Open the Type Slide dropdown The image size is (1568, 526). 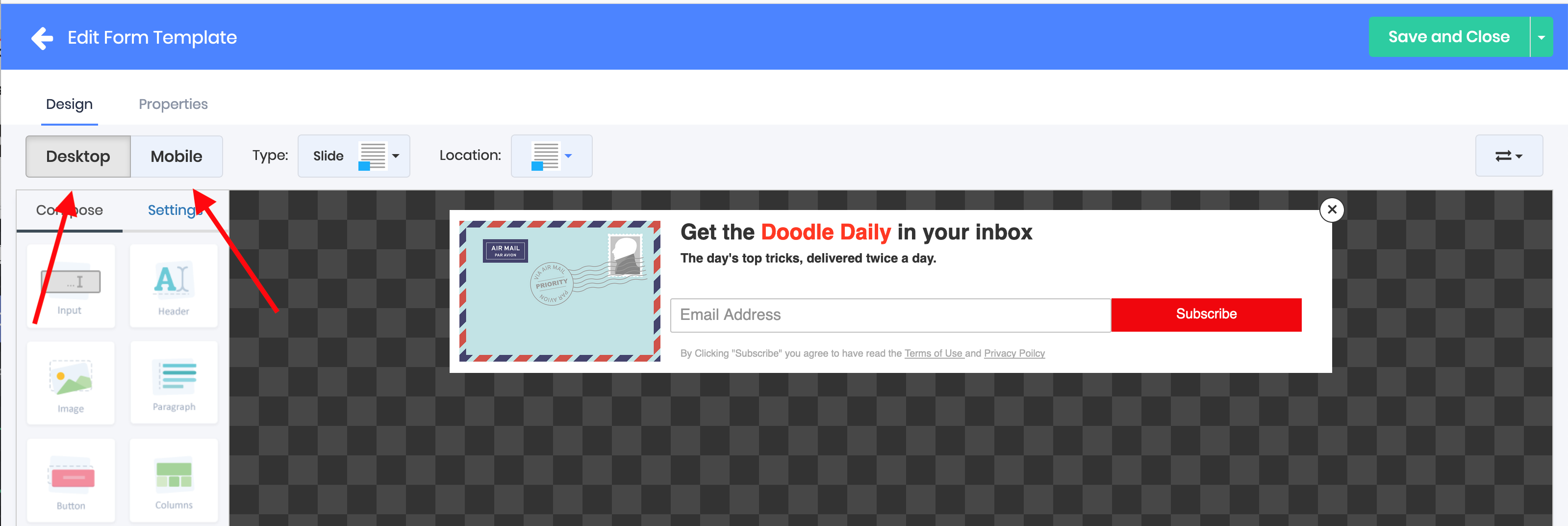click(x=354, y=156)
